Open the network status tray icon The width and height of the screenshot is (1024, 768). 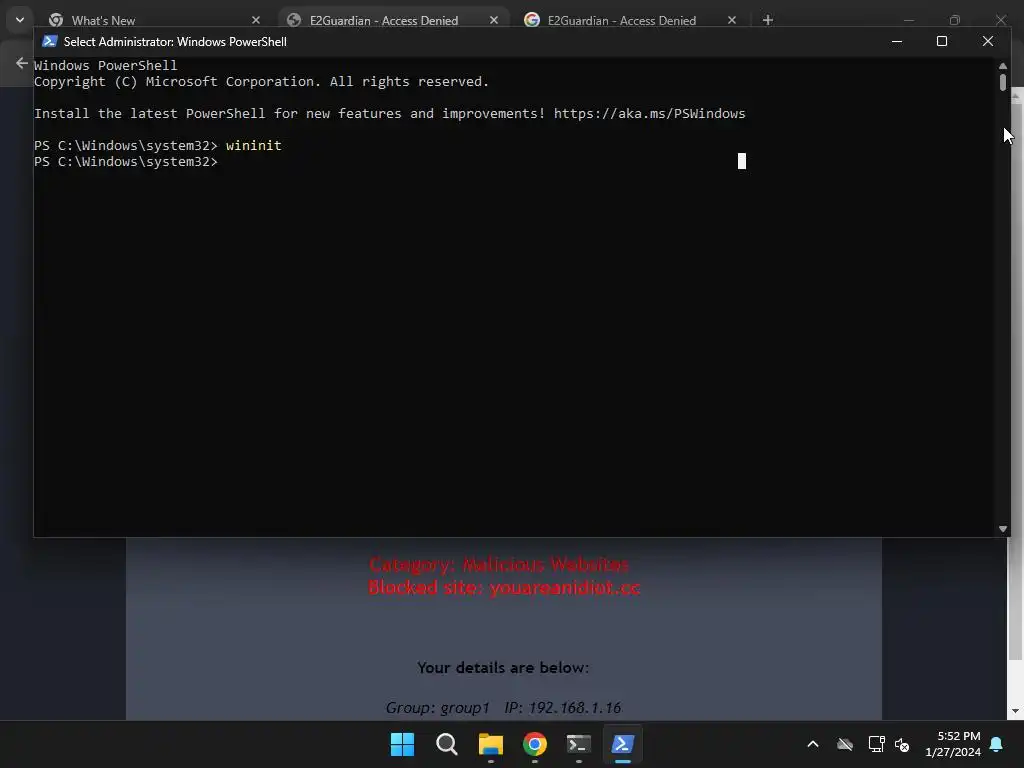(876, 744)
